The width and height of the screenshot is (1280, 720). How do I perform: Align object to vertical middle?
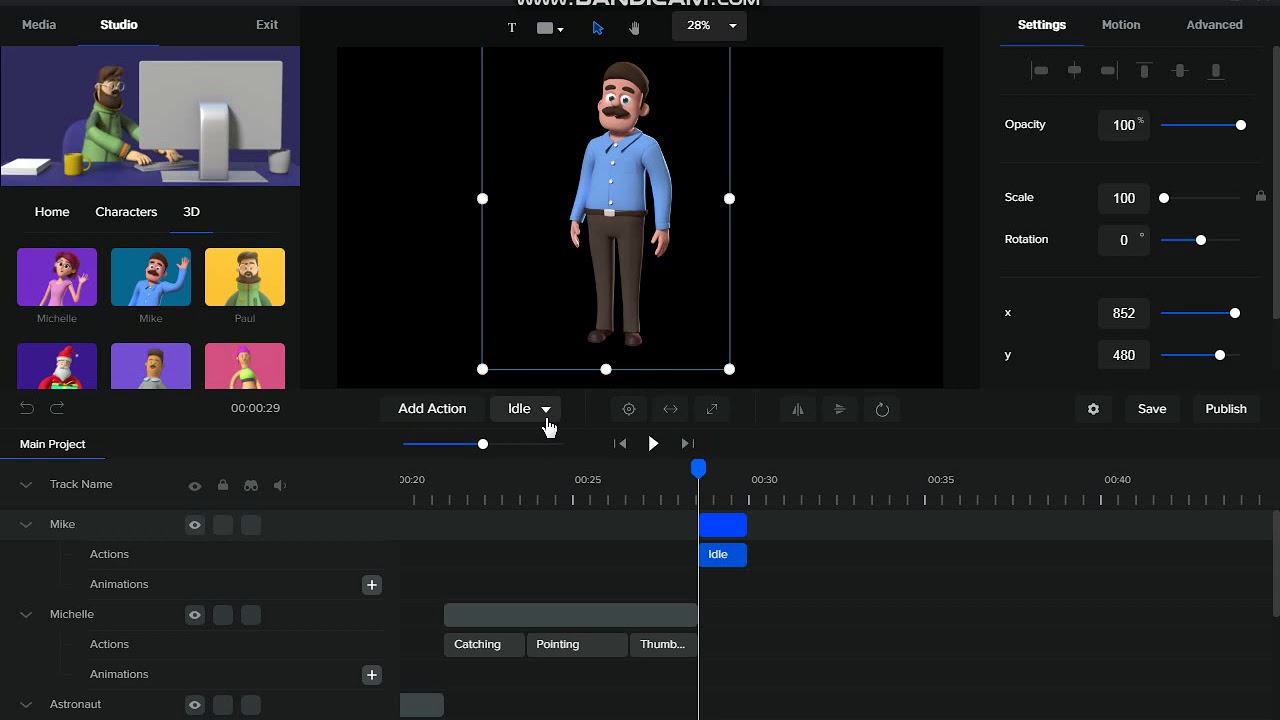(1180, 71)
